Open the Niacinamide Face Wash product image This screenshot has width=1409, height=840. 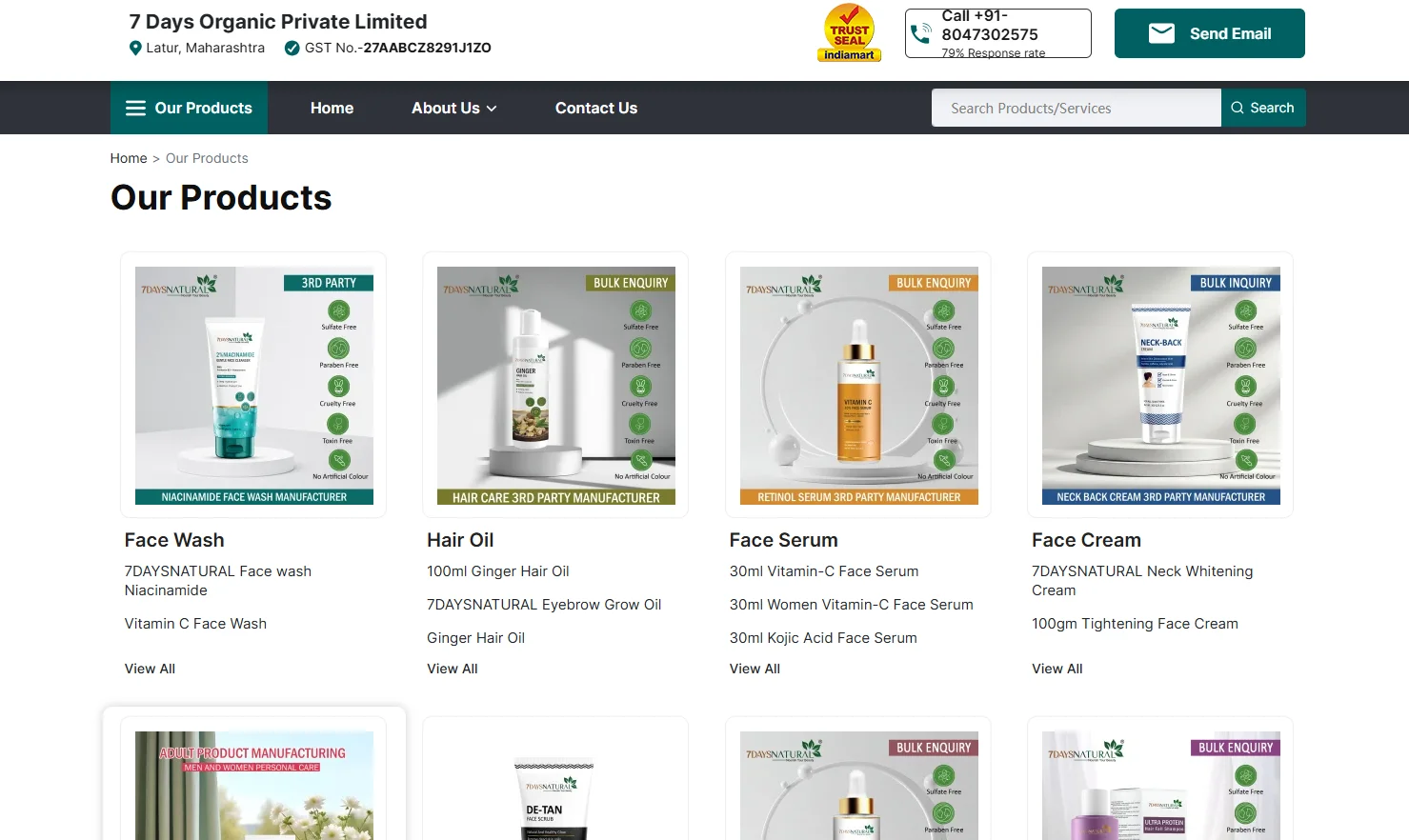pos(253,385)
